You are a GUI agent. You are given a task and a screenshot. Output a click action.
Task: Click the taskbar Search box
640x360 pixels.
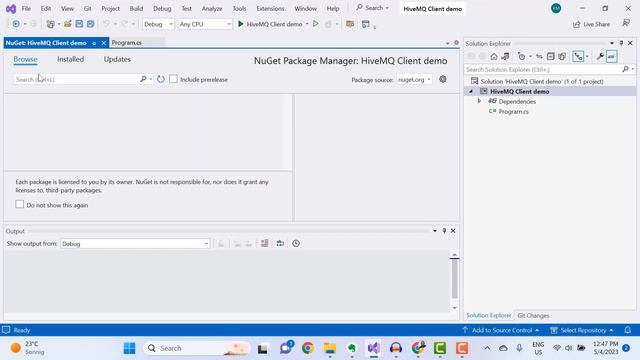197,348
